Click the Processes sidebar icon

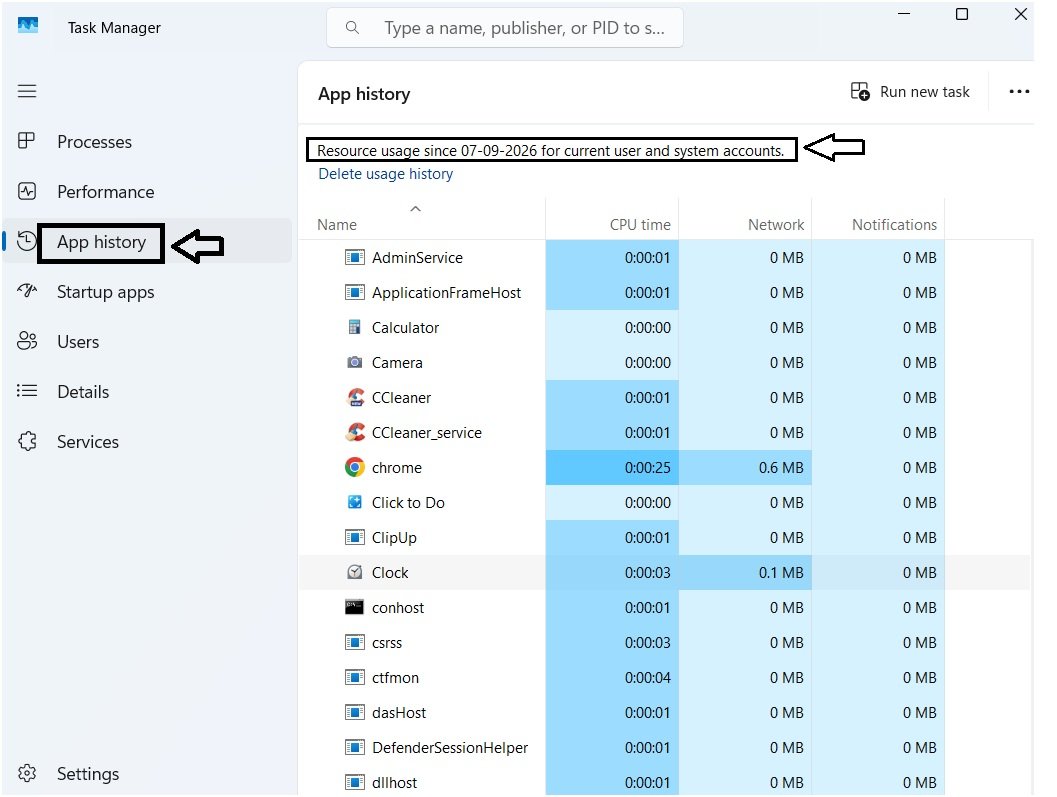[26, 141]
